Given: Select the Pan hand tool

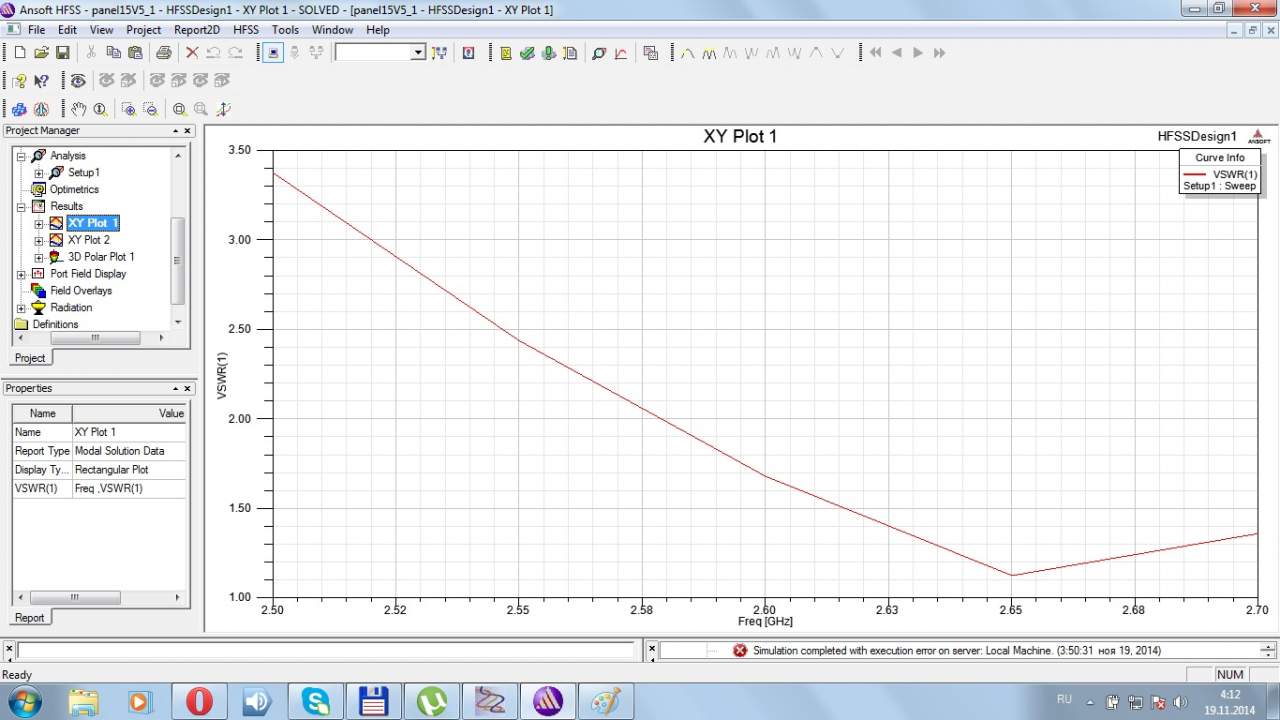Looking at the screenshot, I should [x=78, y=109].
